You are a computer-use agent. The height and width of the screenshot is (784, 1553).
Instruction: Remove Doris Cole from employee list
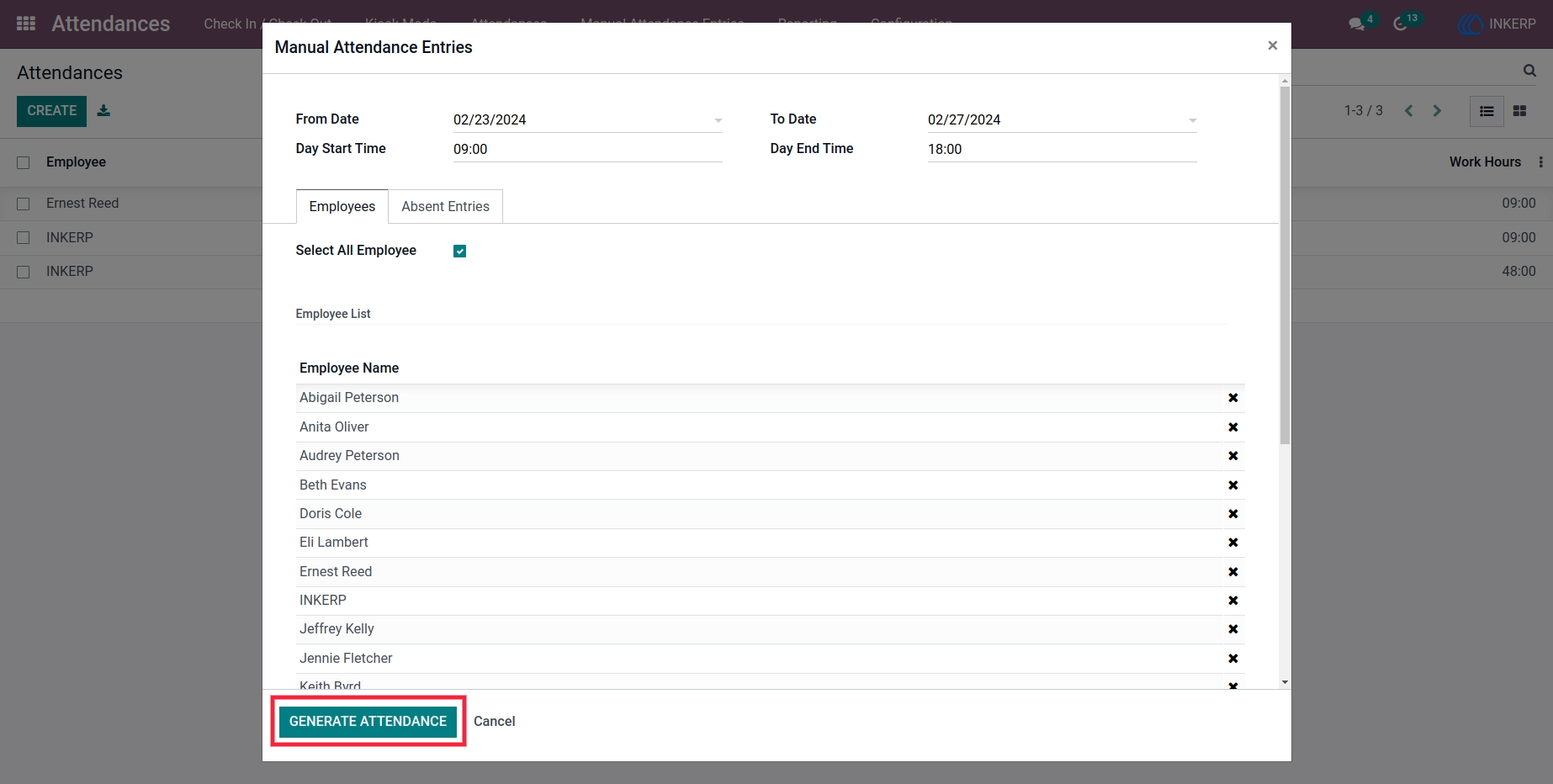1233,514
